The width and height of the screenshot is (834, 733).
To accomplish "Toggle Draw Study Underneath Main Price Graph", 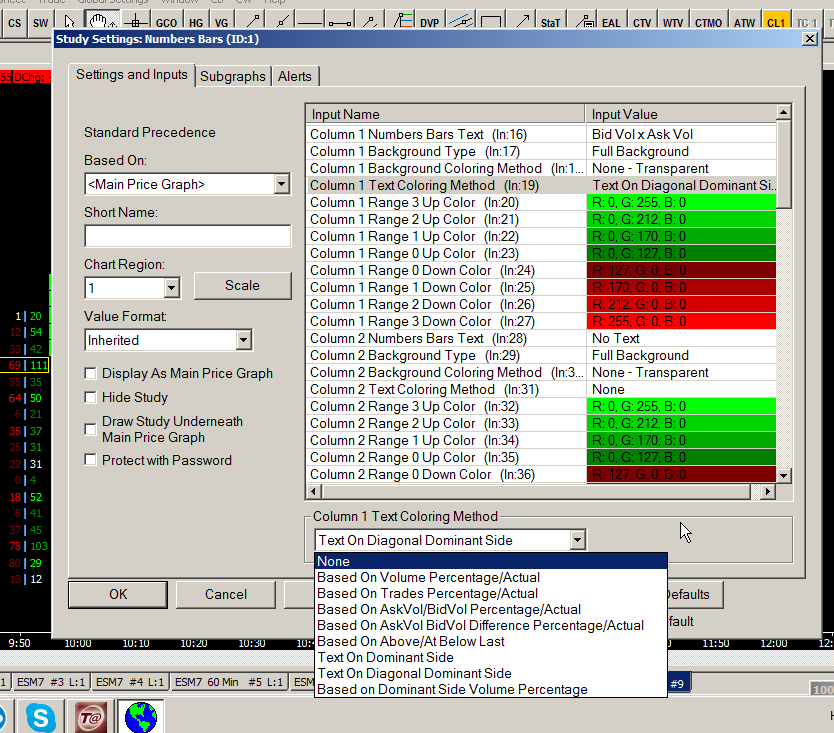I will (x=90, y=429).
